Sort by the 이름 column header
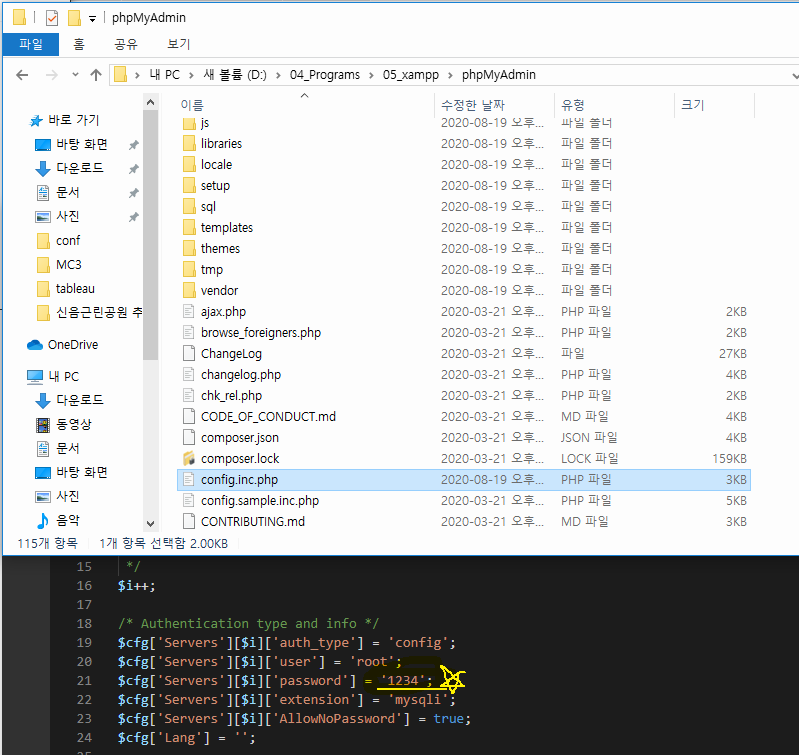 [192, 105]
